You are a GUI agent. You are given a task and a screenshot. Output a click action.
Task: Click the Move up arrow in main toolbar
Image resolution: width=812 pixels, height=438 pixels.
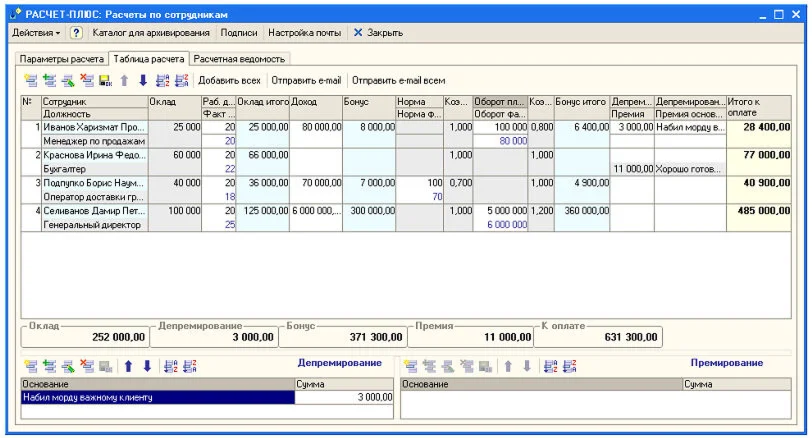(x=125, y=80)
